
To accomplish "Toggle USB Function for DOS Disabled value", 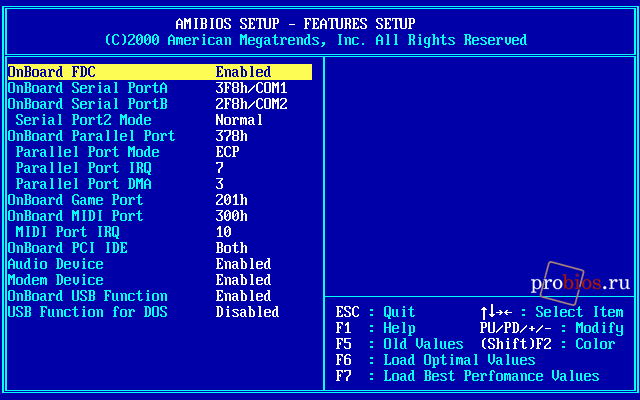I will pos(247,312).
